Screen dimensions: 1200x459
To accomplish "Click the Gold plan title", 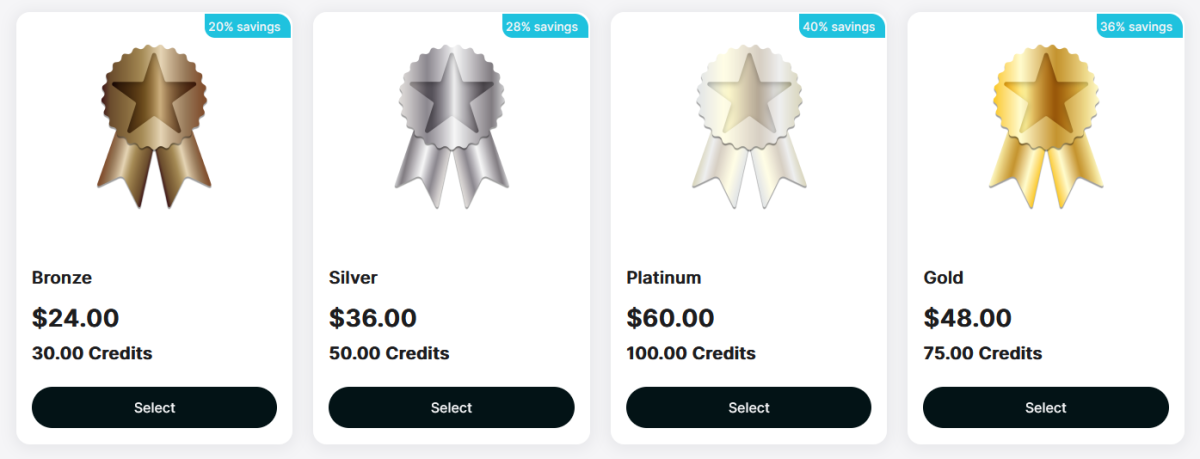I will pos(943,277).
